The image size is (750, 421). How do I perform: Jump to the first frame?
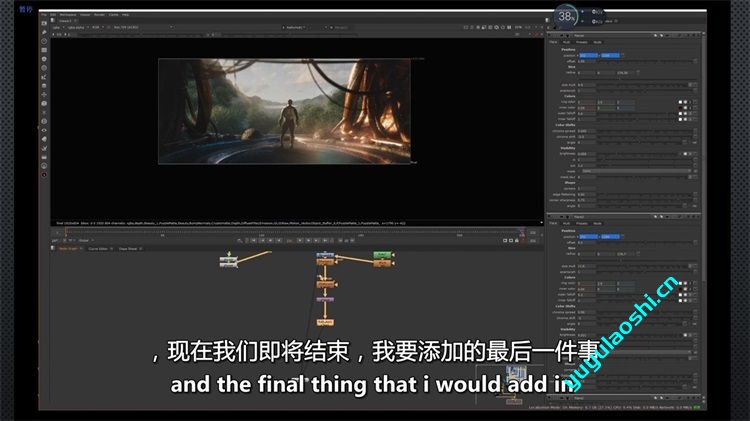[254, 240]
